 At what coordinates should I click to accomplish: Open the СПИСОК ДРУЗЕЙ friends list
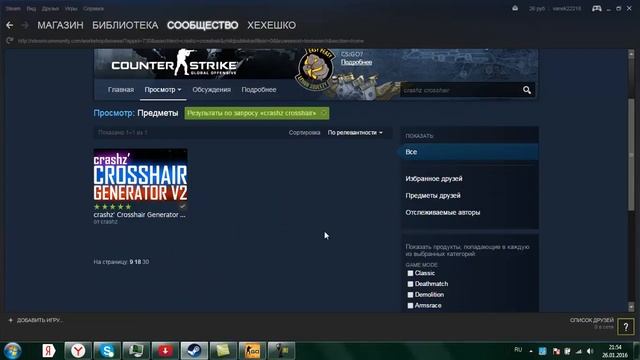pyautogui.click(x=592, y=320)
